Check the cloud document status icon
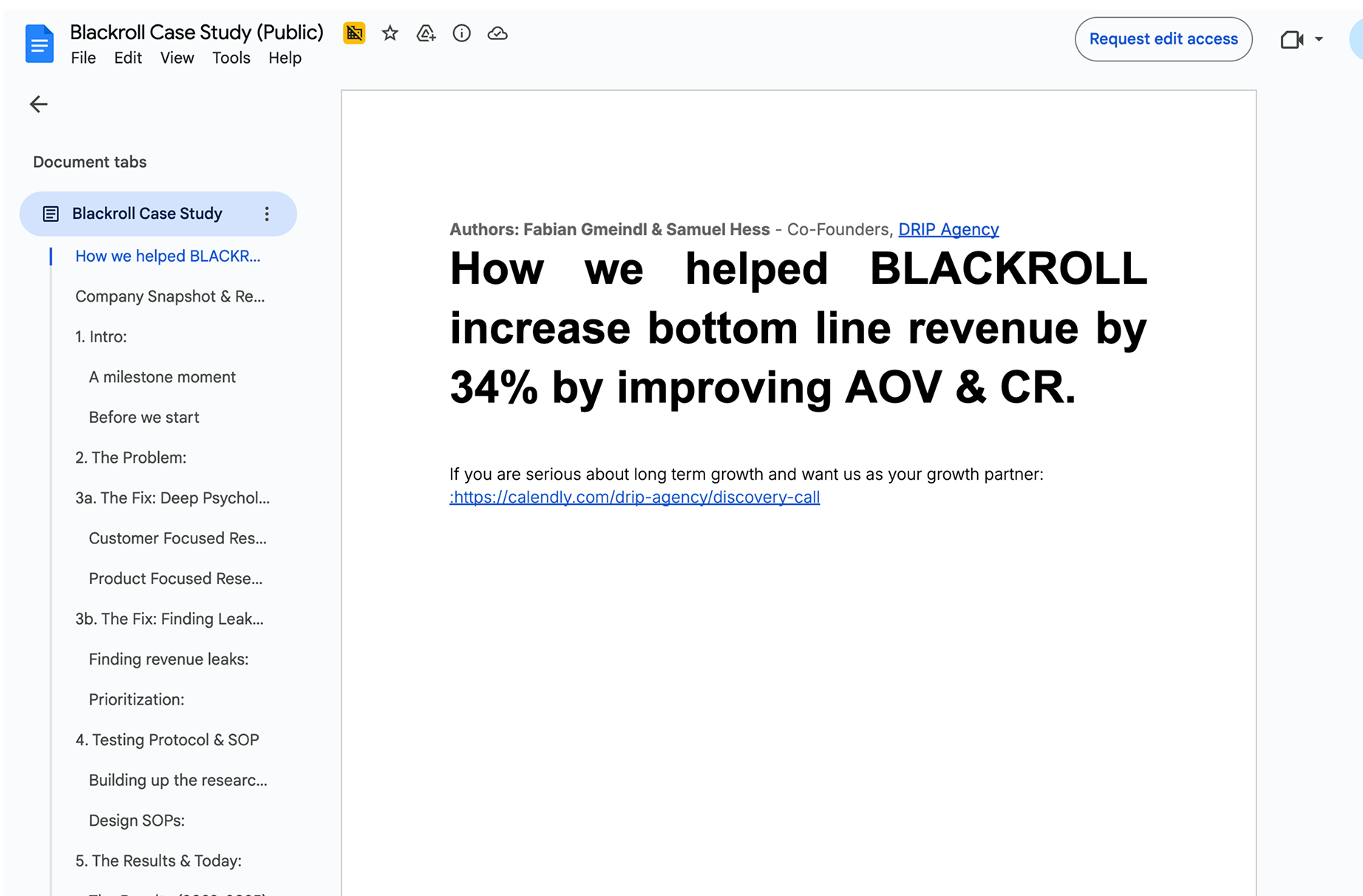Screen dimensions: 1363x896 point(497,33)
